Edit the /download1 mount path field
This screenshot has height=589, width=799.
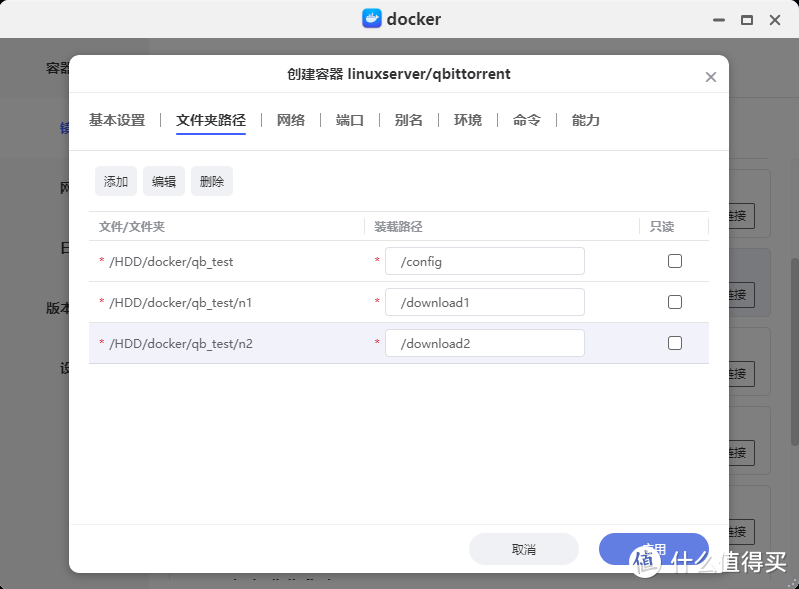point(485,302)
